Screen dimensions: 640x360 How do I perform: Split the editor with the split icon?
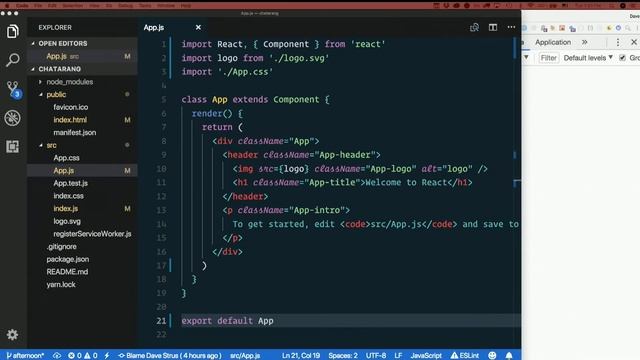pos(493,27)
